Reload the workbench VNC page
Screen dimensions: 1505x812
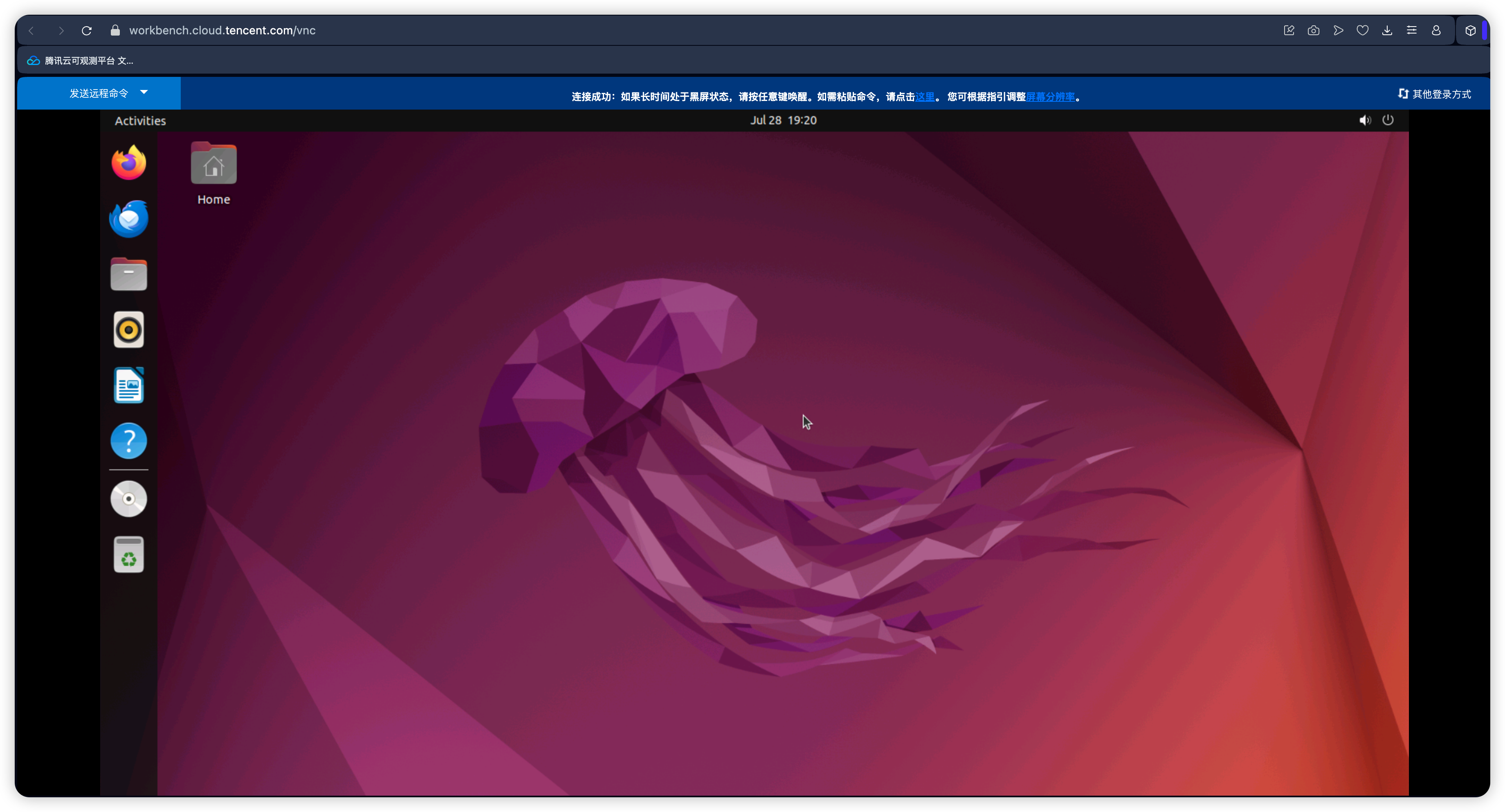[86, 30]
